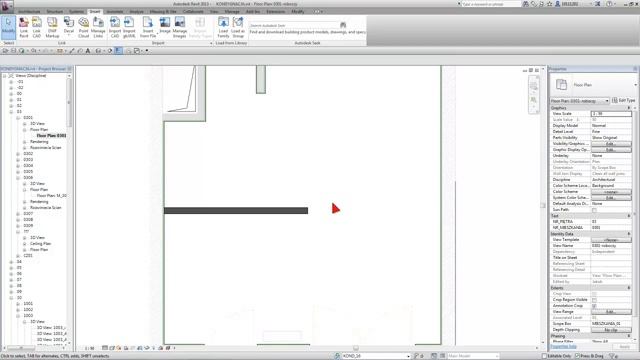
Task: Click the dark wall element in the plan
Action: tap(236, 211)
